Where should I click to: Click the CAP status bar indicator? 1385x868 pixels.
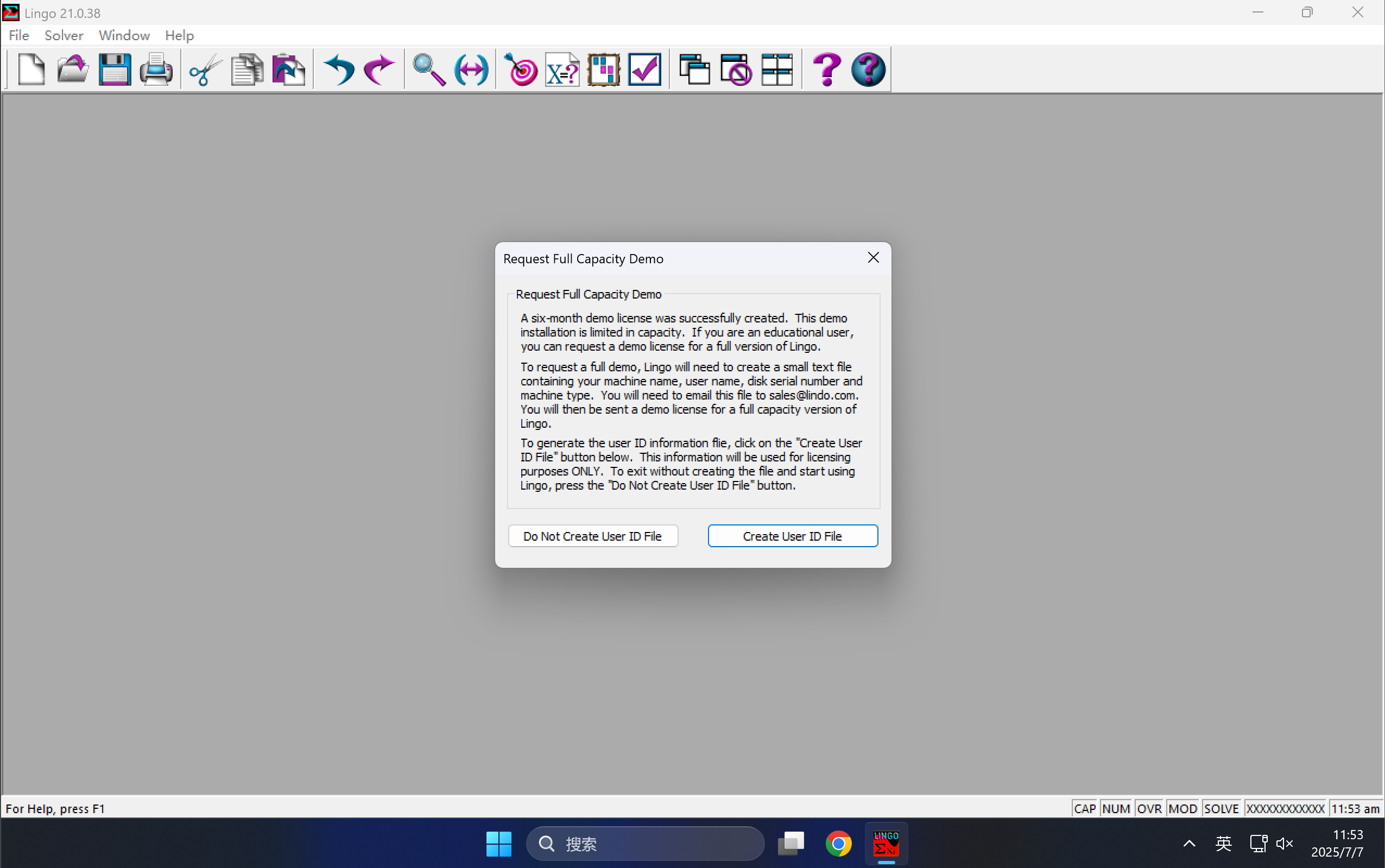(x=1084, y=808)
